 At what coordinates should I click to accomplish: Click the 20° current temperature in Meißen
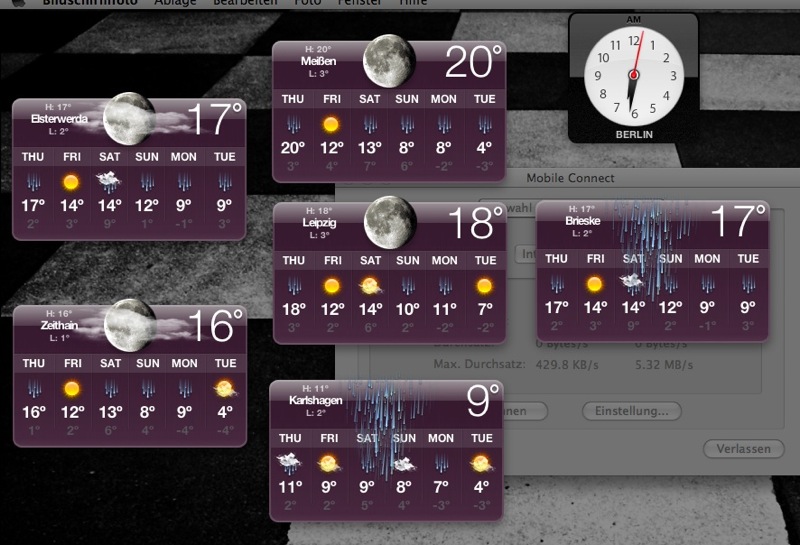[x=469, y=62]
